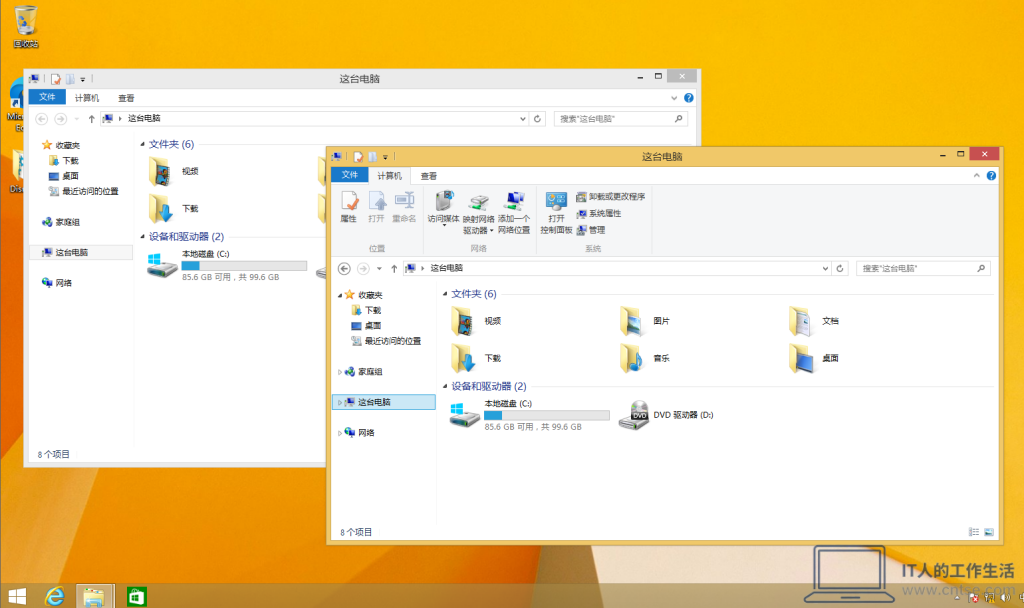Screen dimensions: 1024x608
Task: Click the Windows Start button
Action: [x=18, y=596]
